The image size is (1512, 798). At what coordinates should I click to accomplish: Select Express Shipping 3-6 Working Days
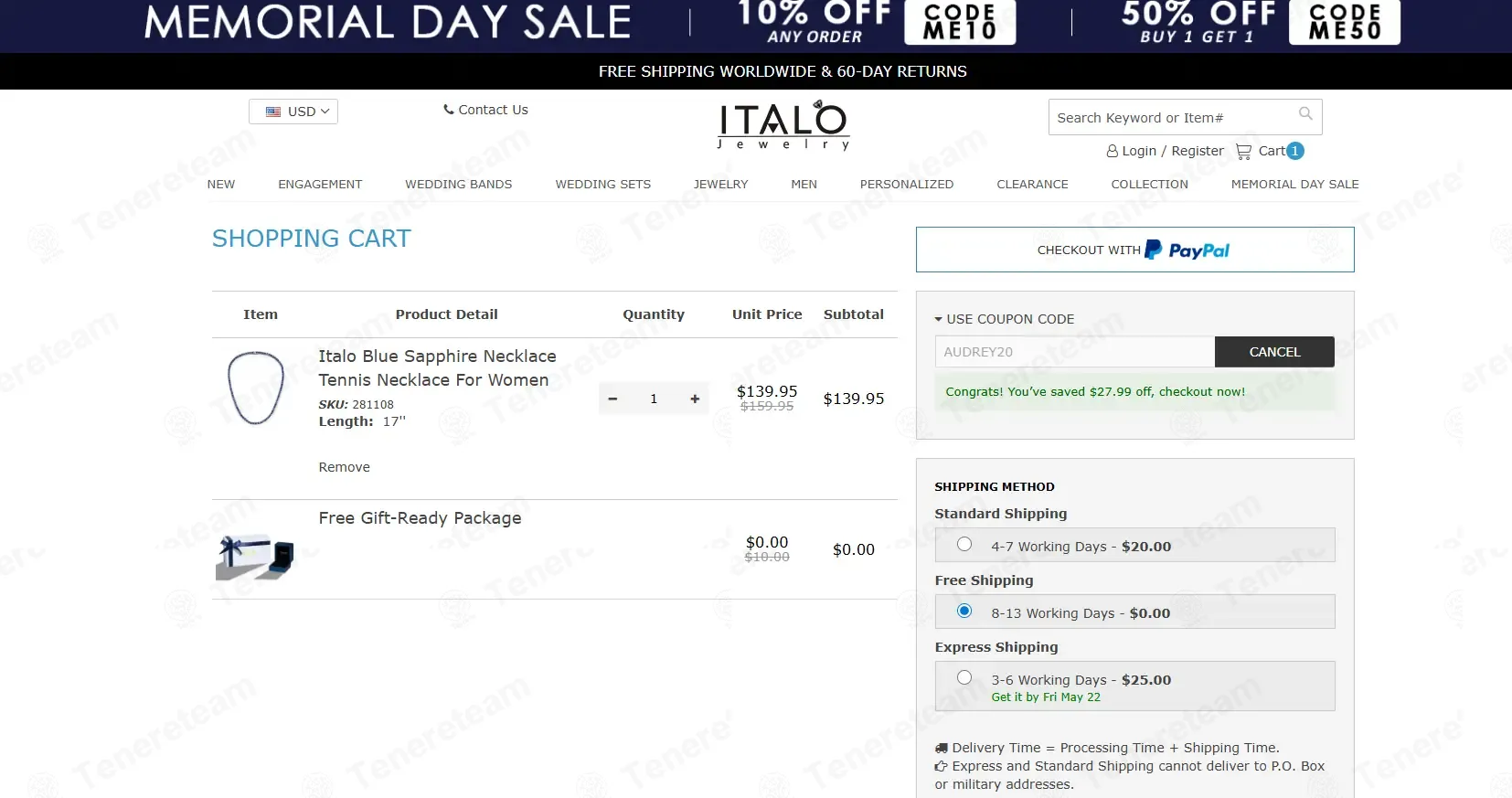coord(964,678)
